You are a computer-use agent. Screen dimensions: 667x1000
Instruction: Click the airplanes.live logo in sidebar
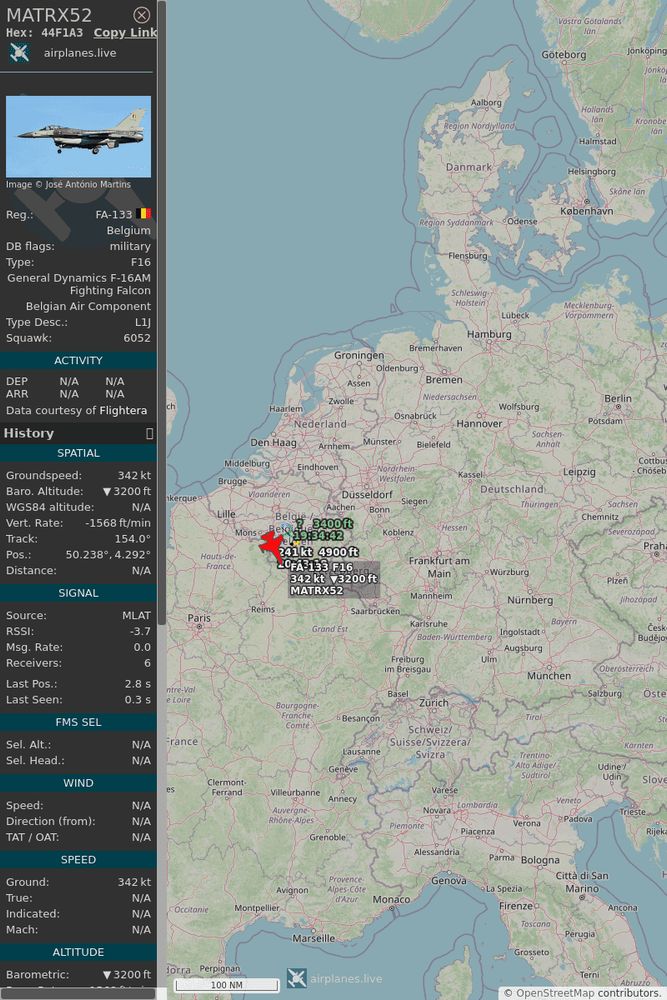coord(19,53)
